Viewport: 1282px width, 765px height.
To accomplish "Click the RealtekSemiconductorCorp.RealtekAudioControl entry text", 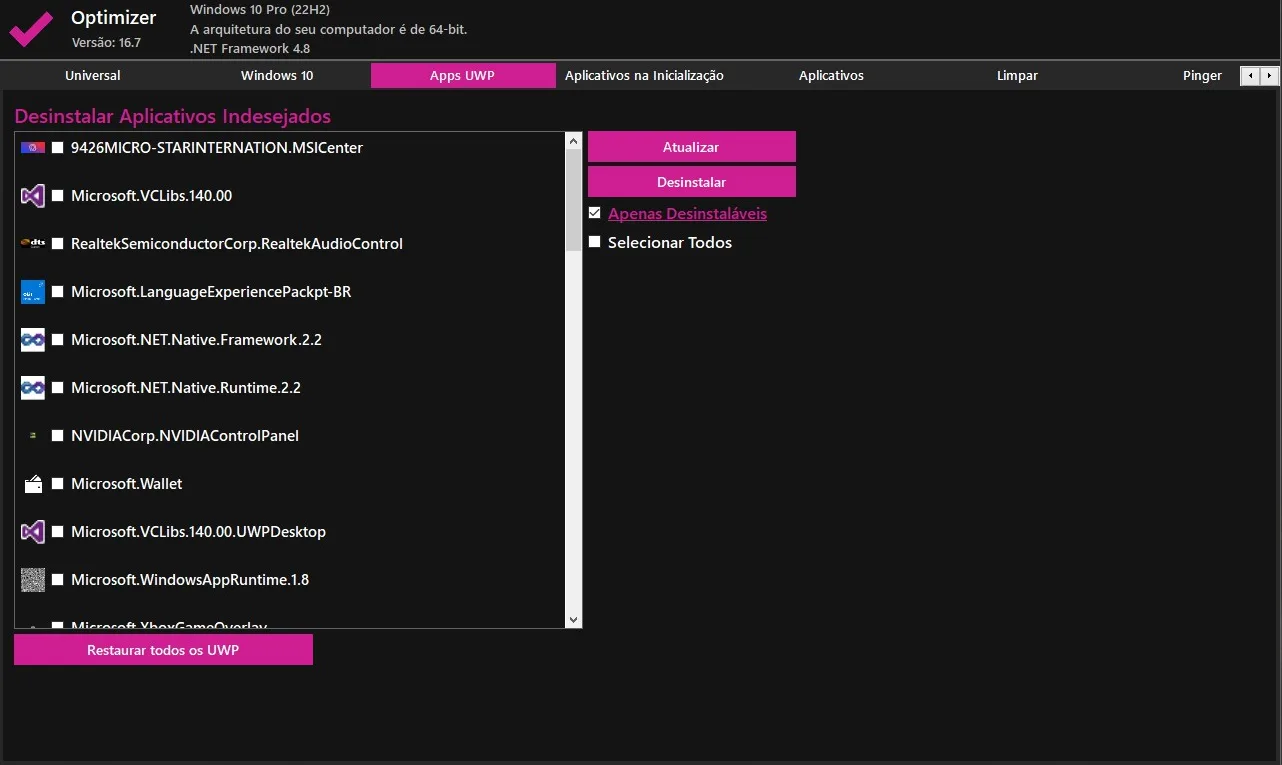I will (x=237, y=244).
